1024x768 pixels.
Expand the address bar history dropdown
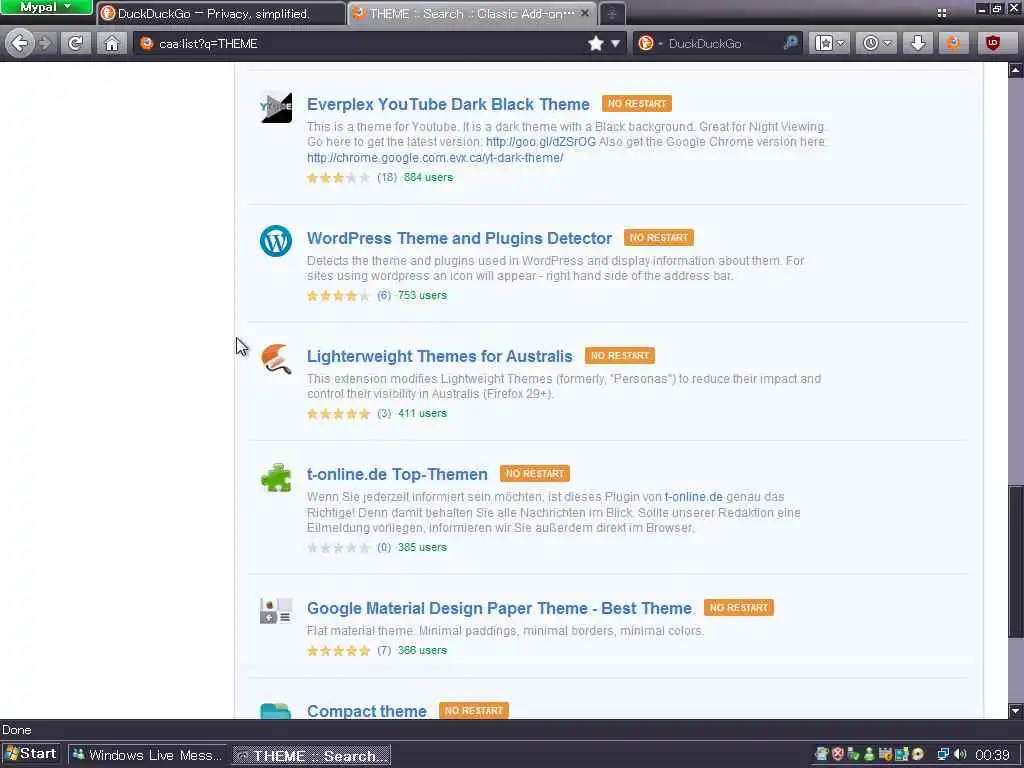coord(615,44)
